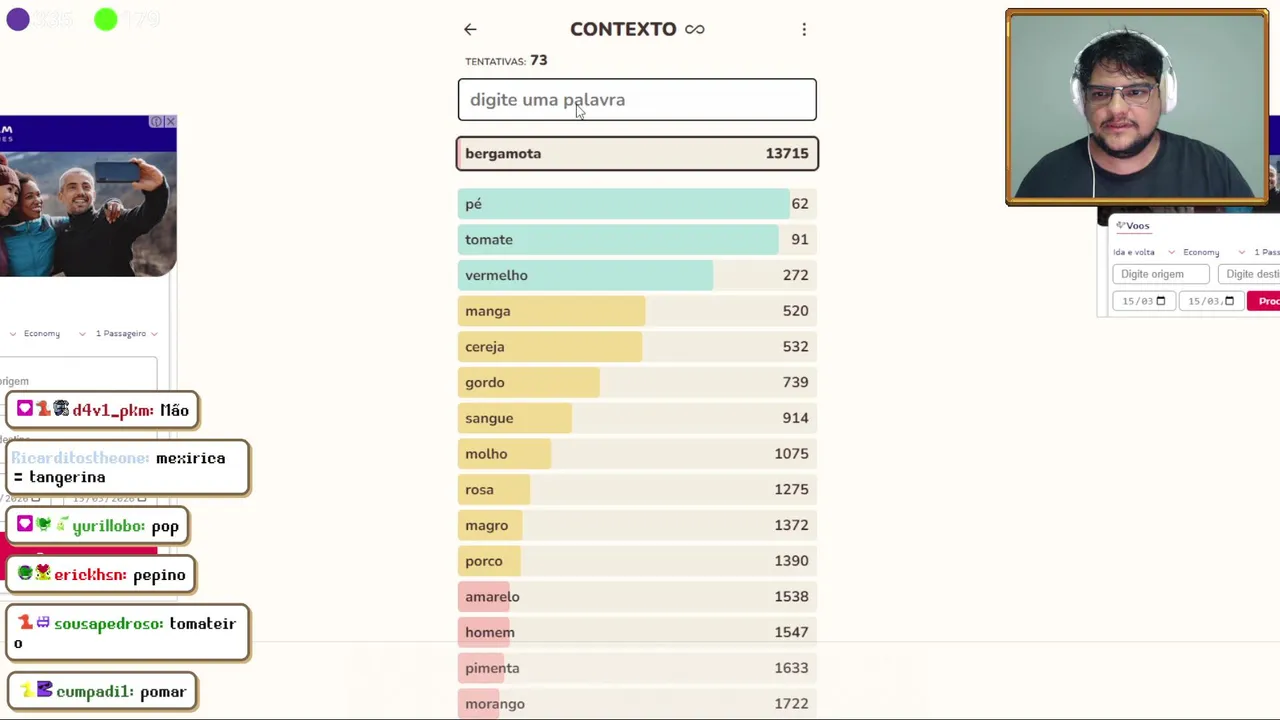The height and width of the screenshot is (720, 1280).
Task: Click the 'Digite origem' field
Action: click(x=1160, y=274)
